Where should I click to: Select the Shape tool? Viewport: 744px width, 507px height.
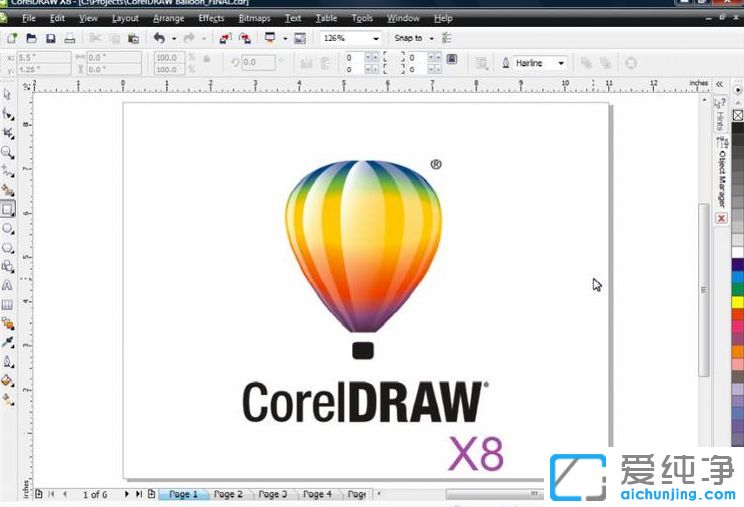7,114
